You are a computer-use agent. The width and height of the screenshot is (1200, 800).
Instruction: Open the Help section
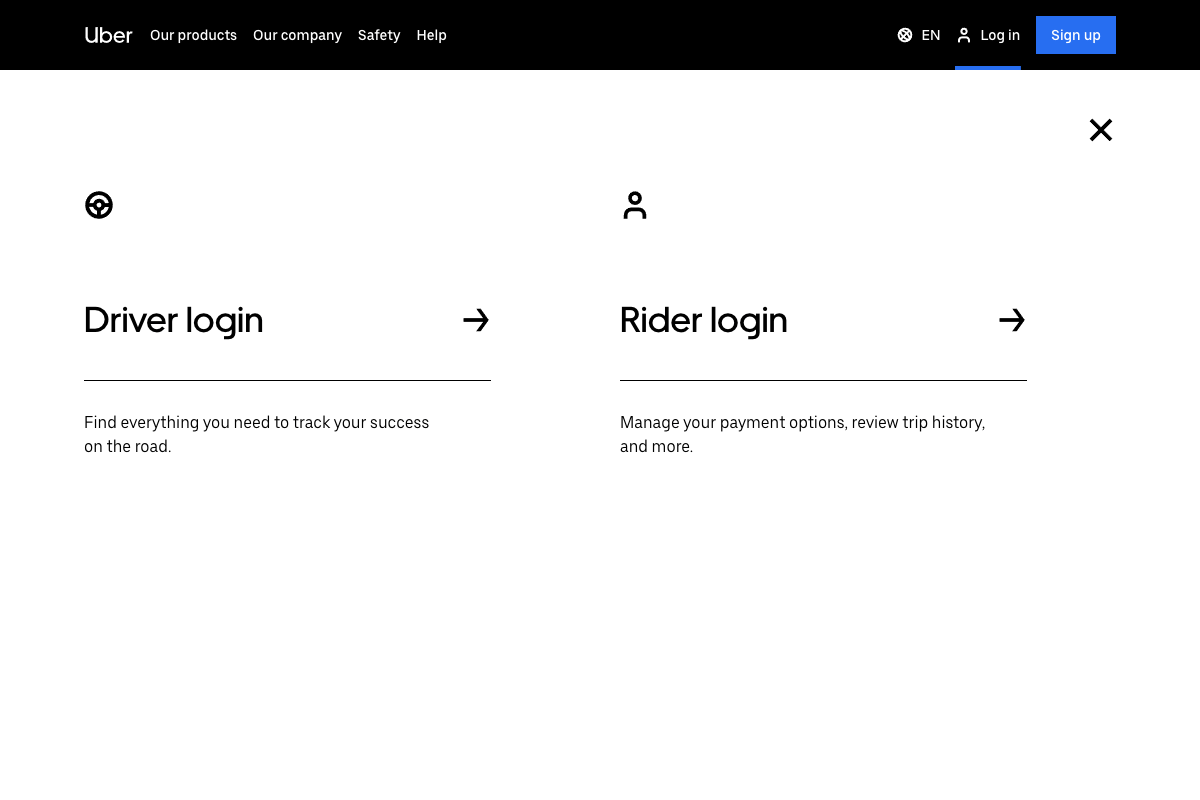tap(431, 35)
